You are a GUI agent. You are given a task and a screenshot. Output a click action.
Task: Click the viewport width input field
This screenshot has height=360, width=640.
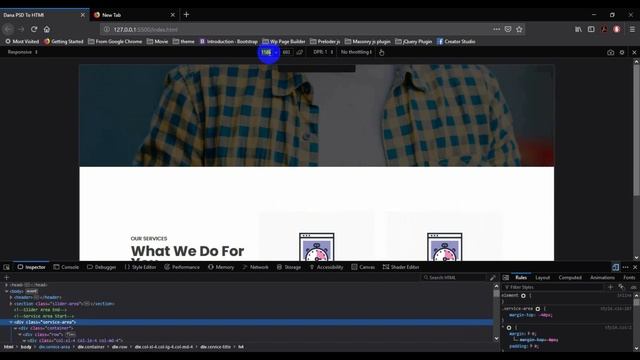tap(266, 52)
